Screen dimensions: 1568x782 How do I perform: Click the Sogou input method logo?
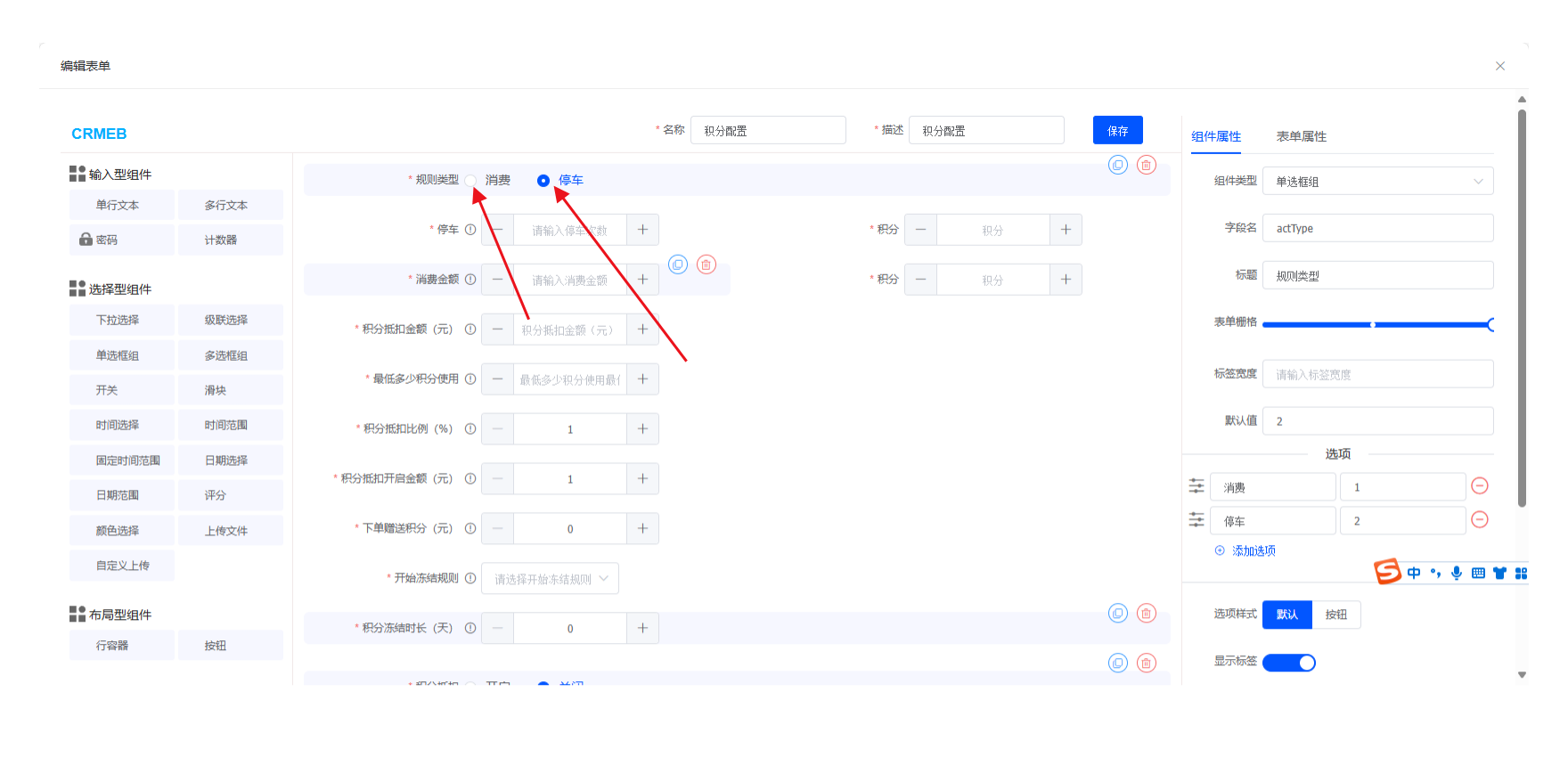(1387, 571)
